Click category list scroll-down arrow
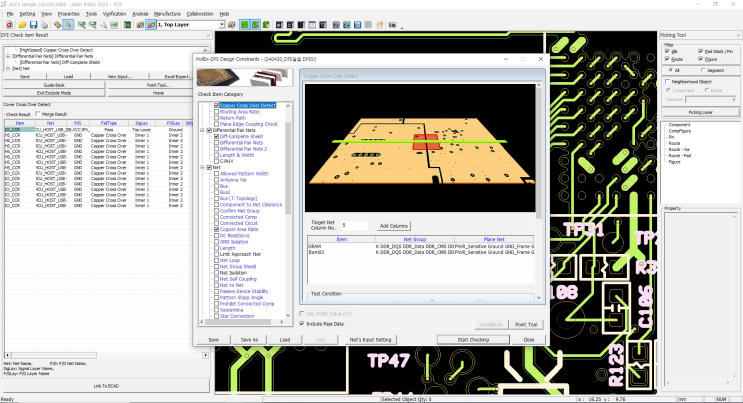Screen dimensions: 743x403 pyautogui.click(x=288, y=315)
